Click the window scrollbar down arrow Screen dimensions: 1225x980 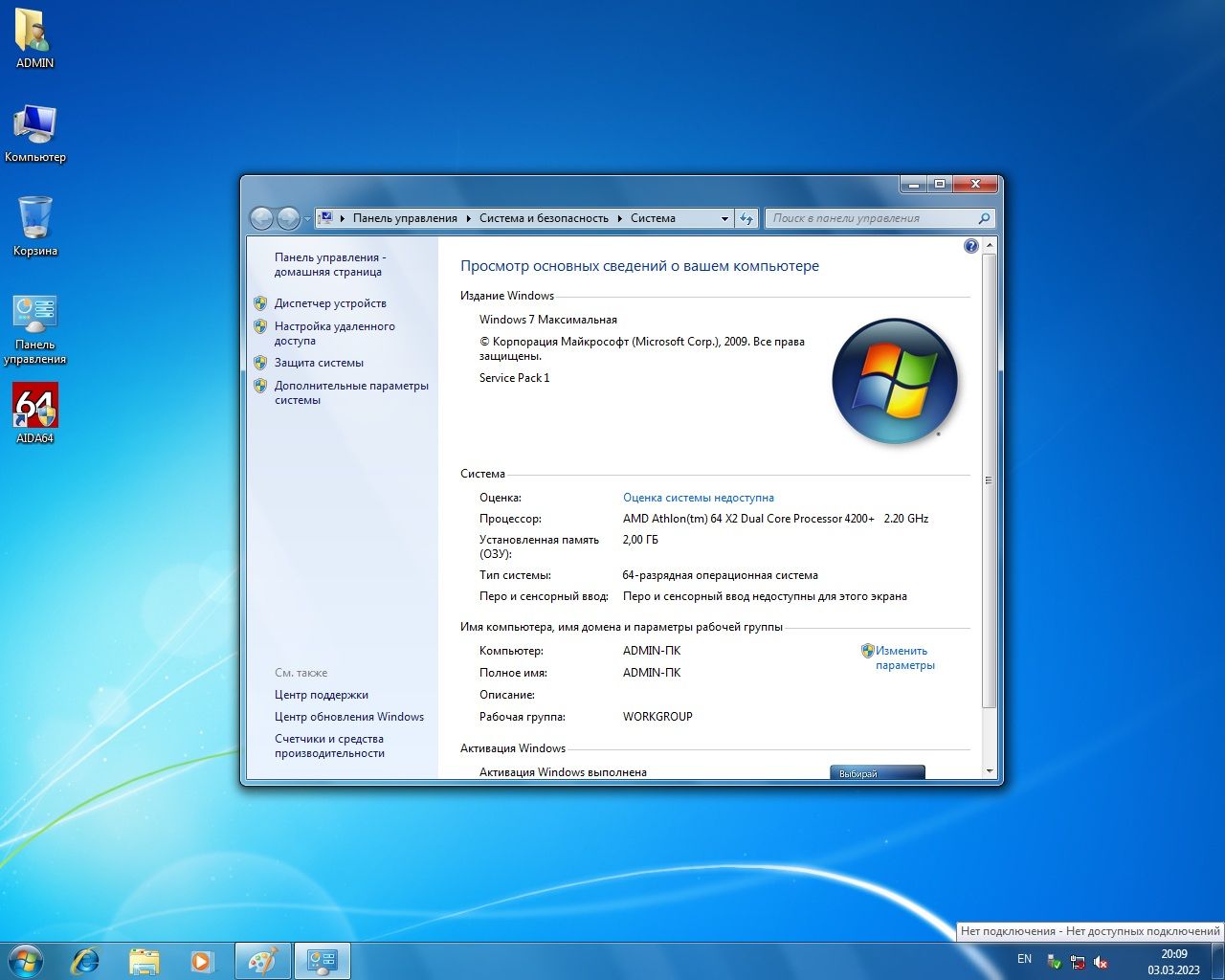990,771
